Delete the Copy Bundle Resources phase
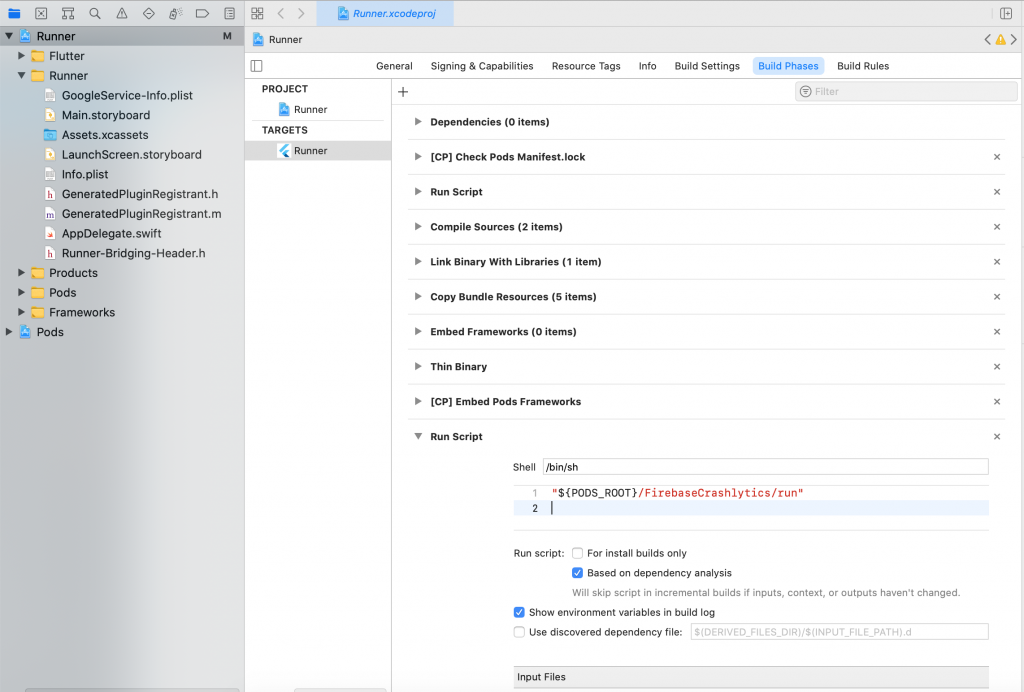Screen dimensions: 1024x692 (997, 296)
